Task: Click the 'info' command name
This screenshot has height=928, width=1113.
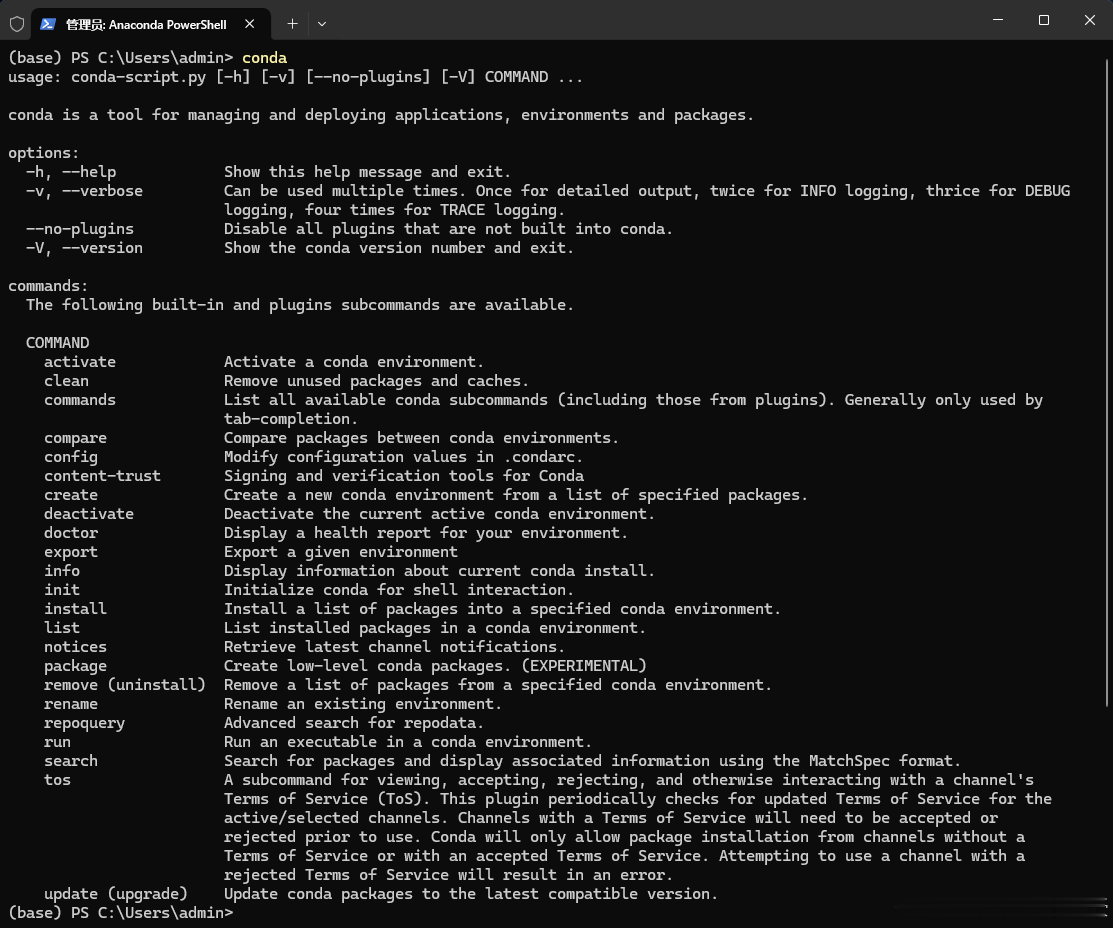Action: (62, 571)
